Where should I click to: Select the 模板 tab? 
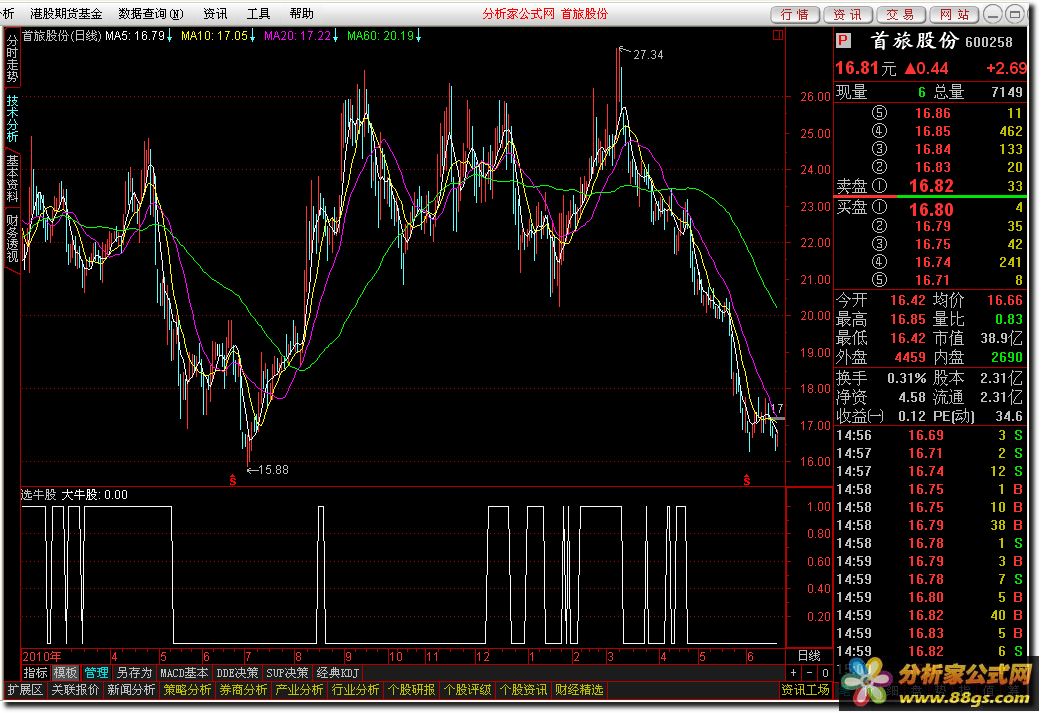(65, 673)
